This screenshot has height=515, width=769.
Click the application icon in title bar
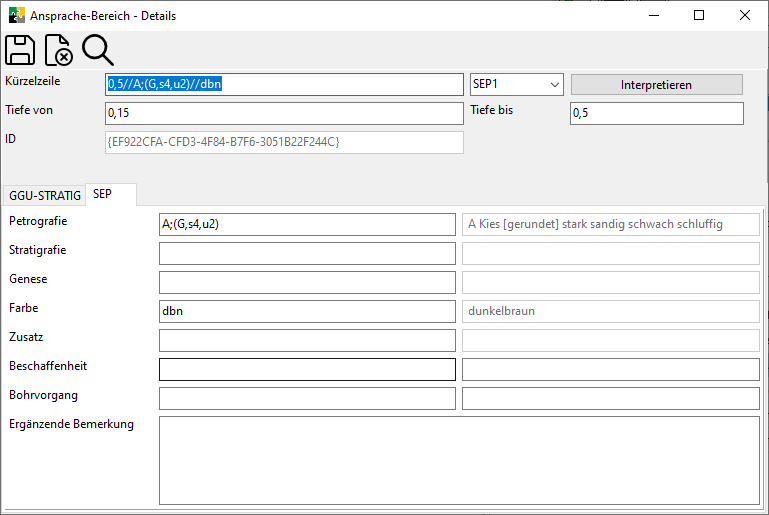pyautogui.click(x=15, y=16)
